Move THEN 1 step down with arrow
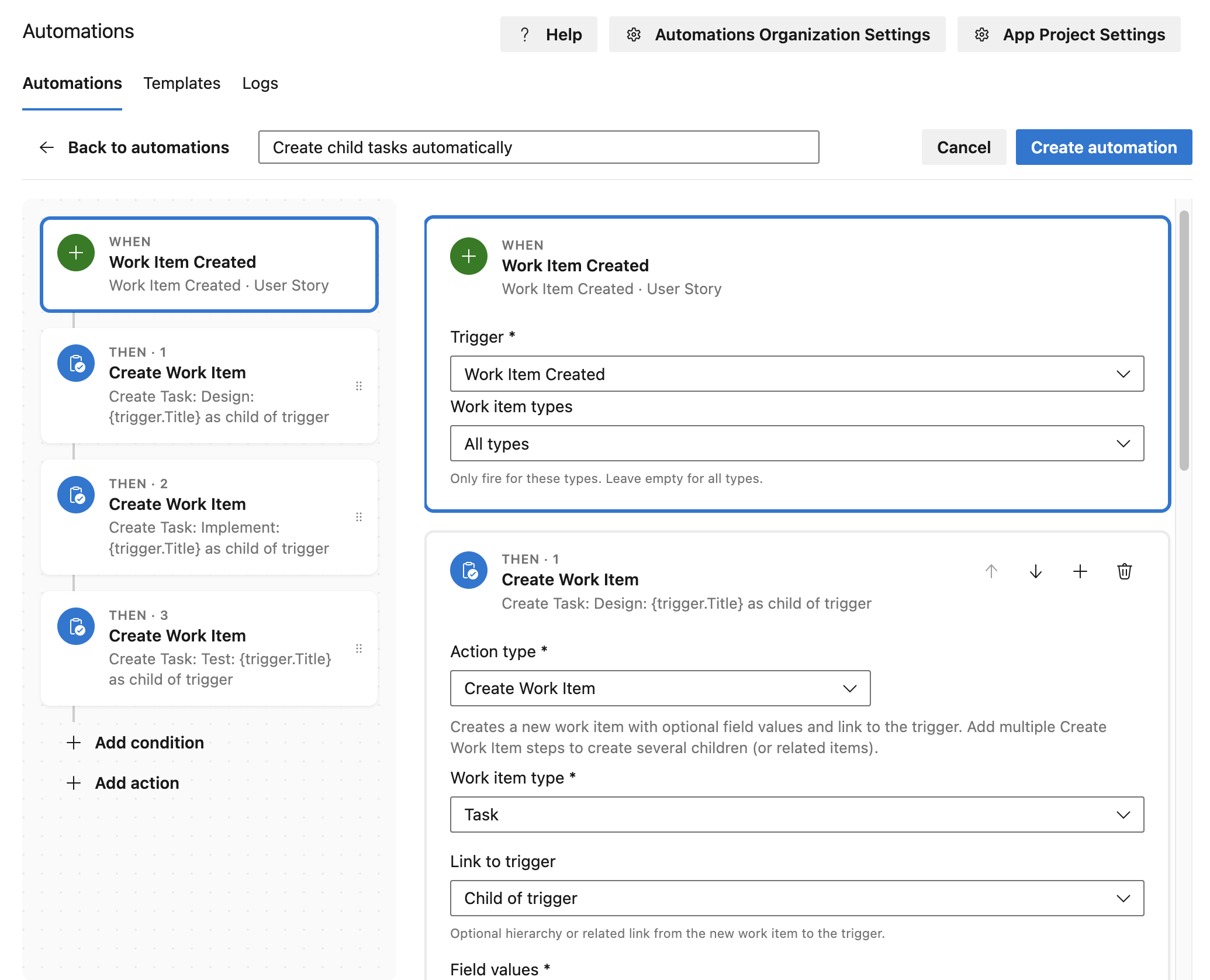The height and width of the screenshot is (980, 1210). point(1036,571)
